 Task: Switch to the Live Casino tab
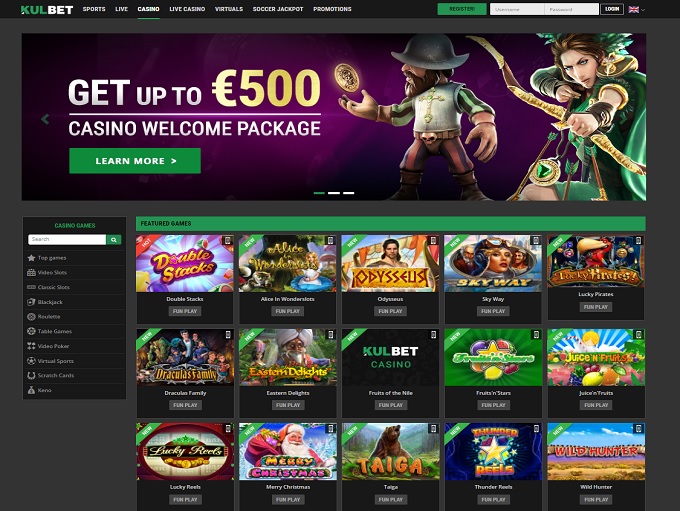coord(187,9)
